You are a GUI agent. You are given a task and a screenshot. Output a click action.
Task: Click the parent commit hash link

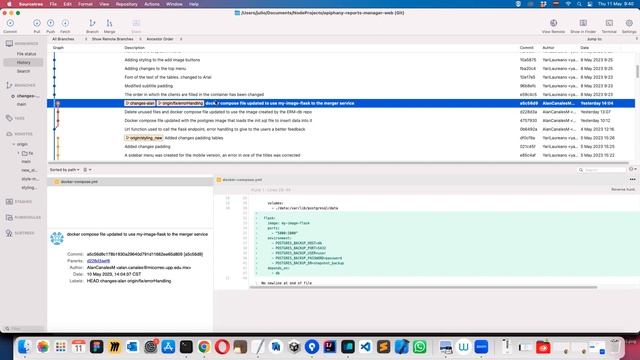tap(98, 261)
